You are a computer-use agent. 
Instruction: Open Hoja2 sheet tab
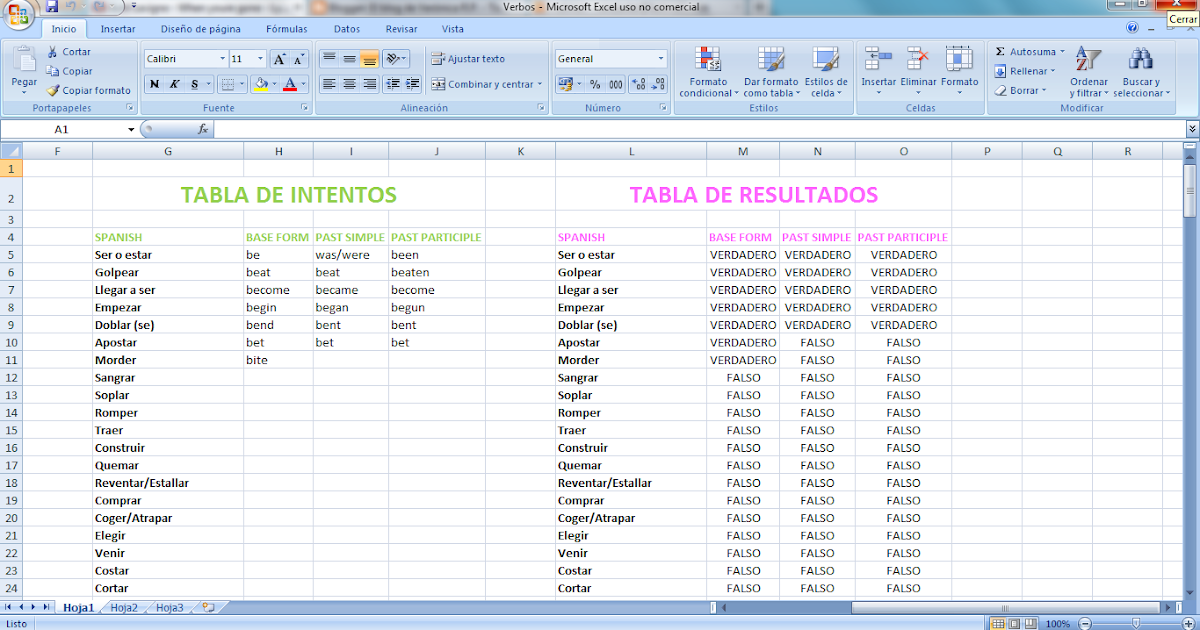click(124, 607)
